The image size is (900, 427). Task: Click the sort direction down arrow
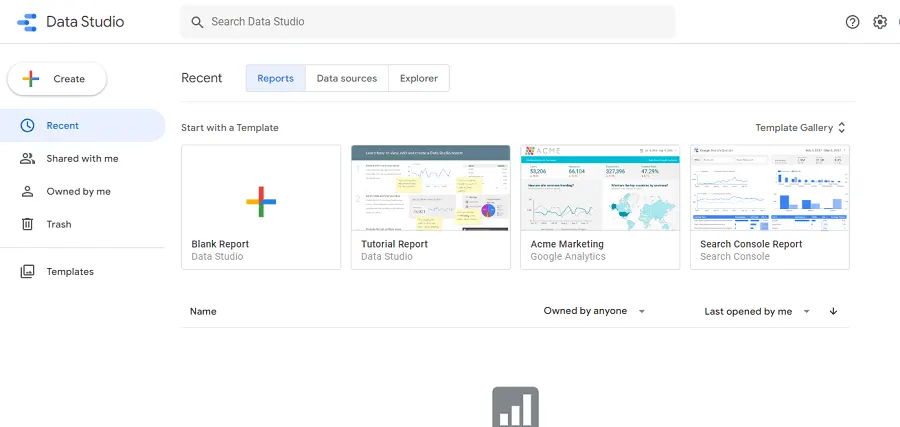point(833,311)
